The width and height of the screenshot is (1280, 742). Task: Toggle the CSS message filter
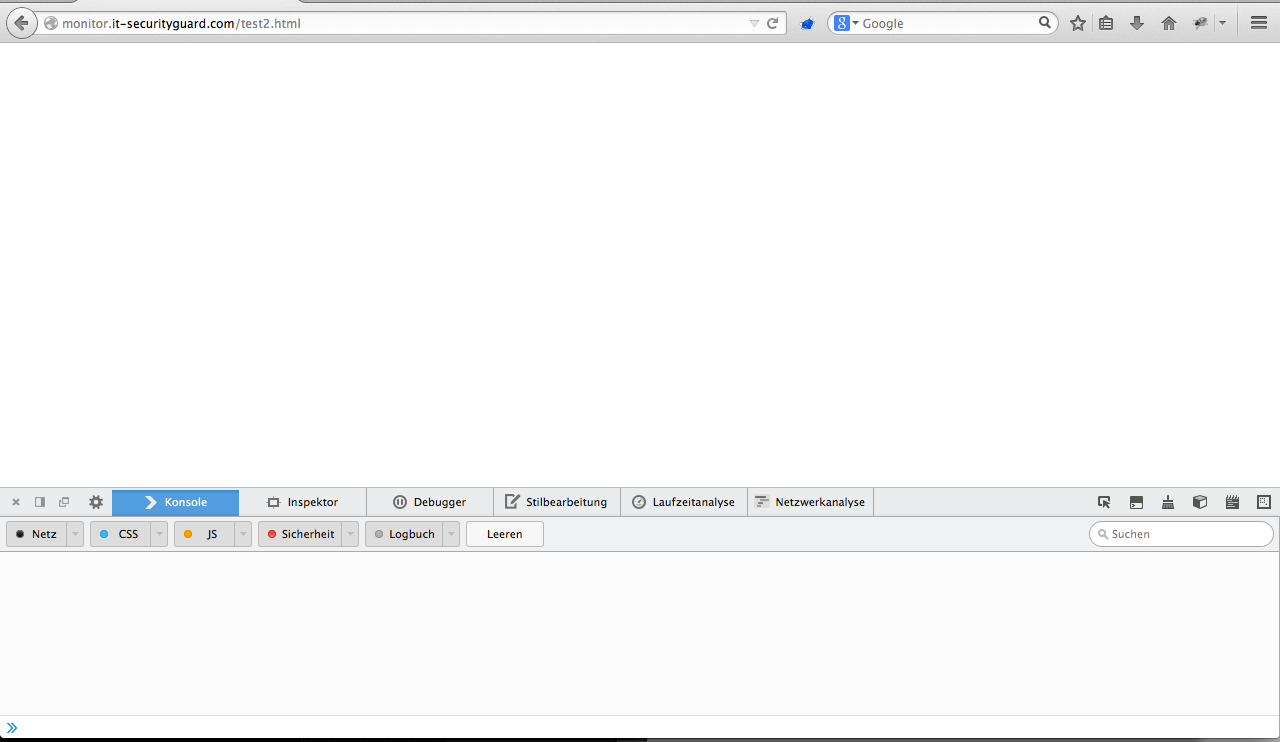coord(120,534)
